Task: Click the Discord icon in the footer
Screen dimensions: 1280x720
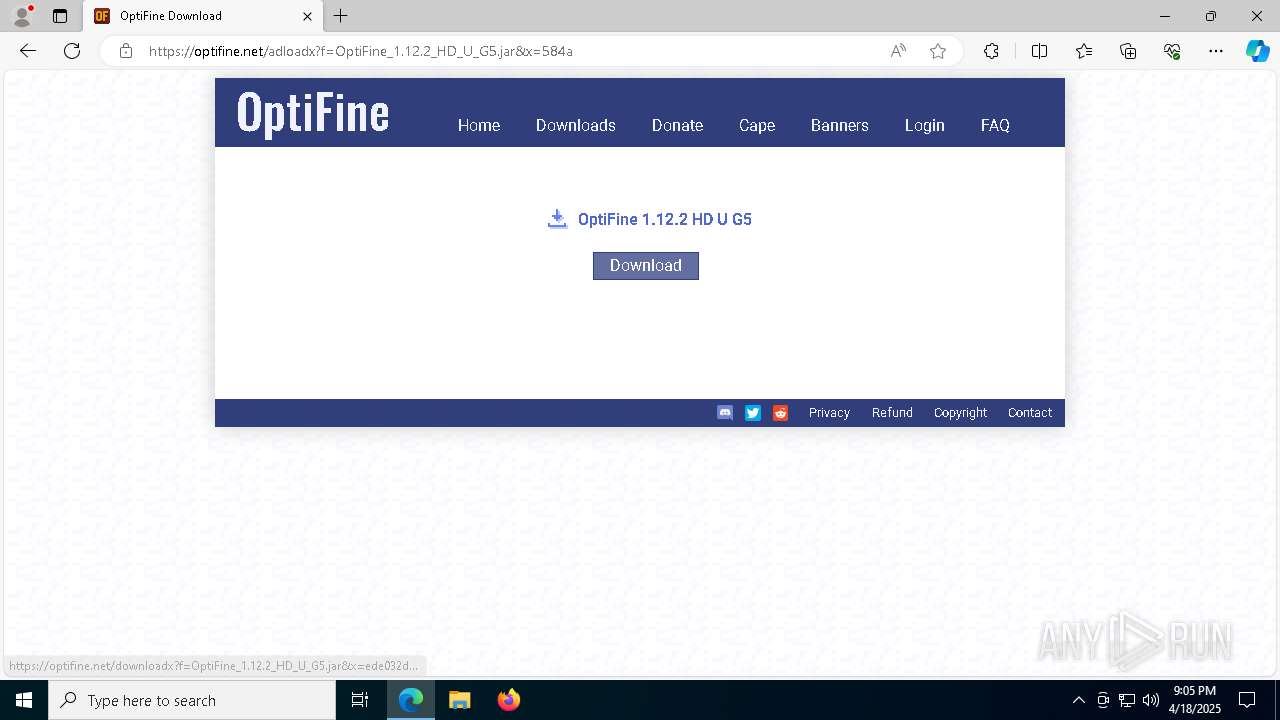Action: click(725, 413)
